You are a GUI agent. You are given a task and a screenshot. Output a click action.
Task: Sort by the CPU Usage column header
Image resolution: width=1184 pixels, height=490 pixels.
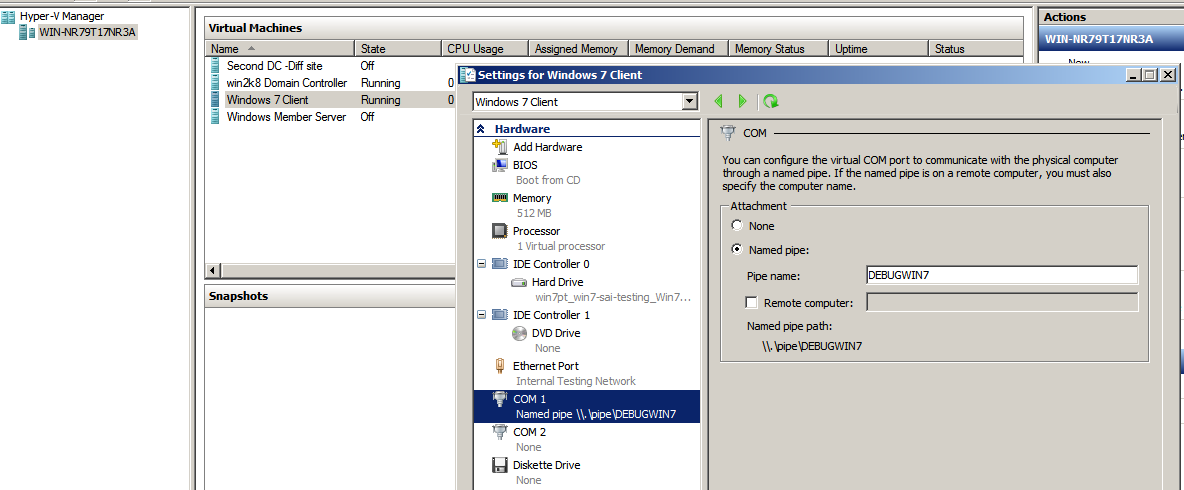[x=485, y=48]
